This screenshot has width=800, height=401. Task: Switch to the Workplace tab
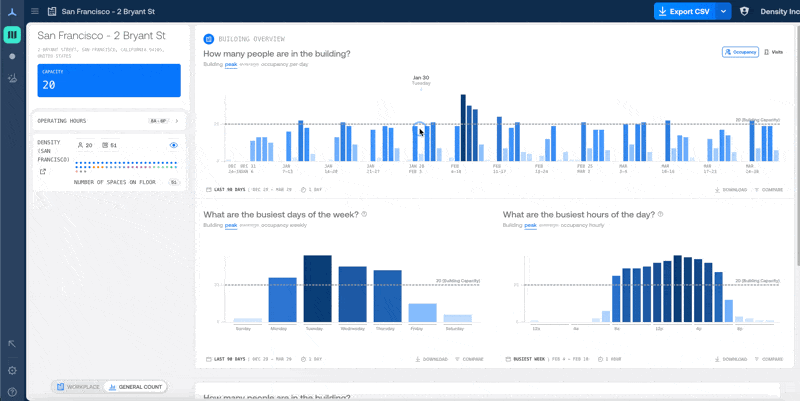[x=78, y=387]
